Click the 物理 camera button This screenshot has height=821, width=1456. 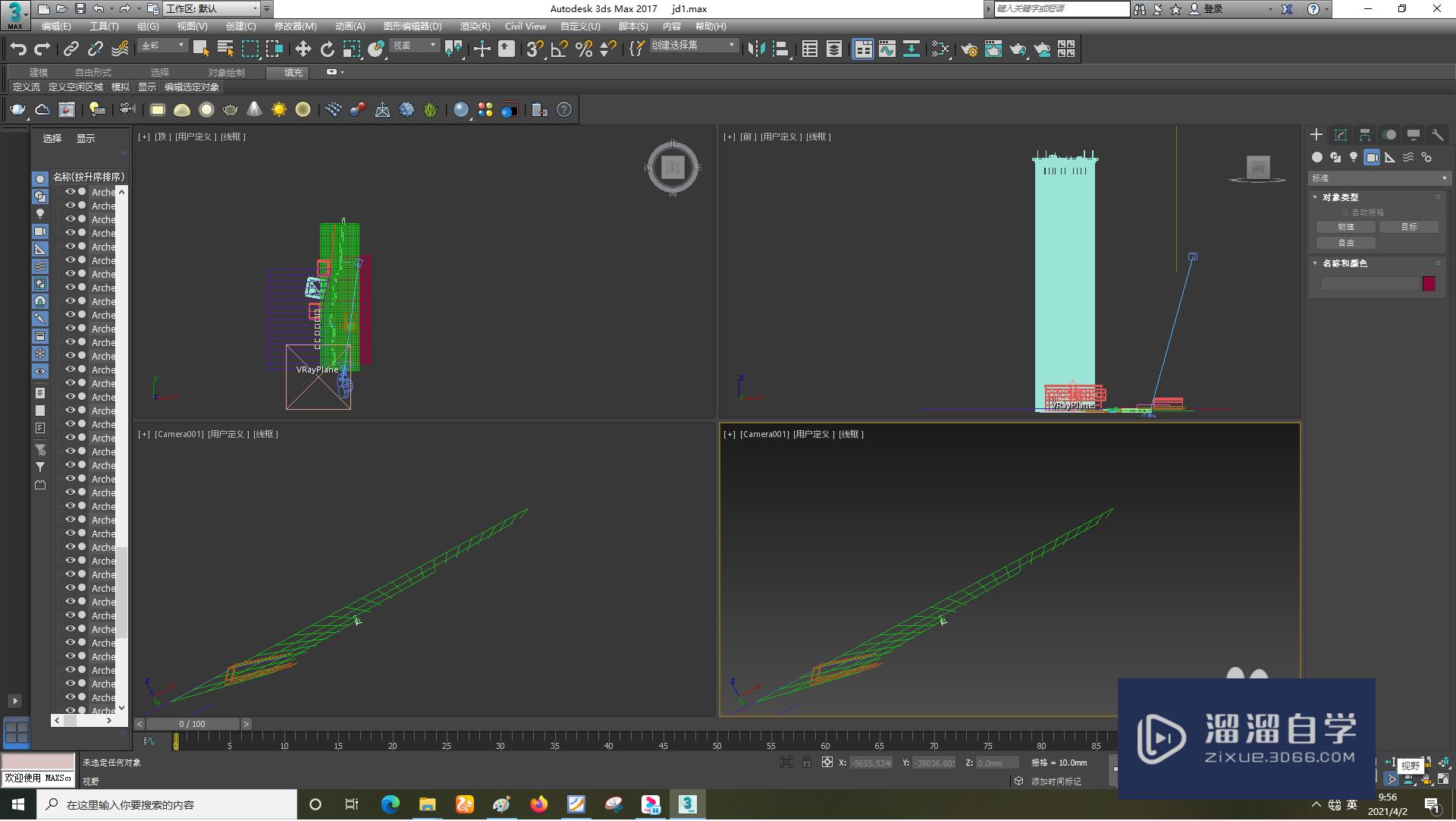coord(1346,228)
